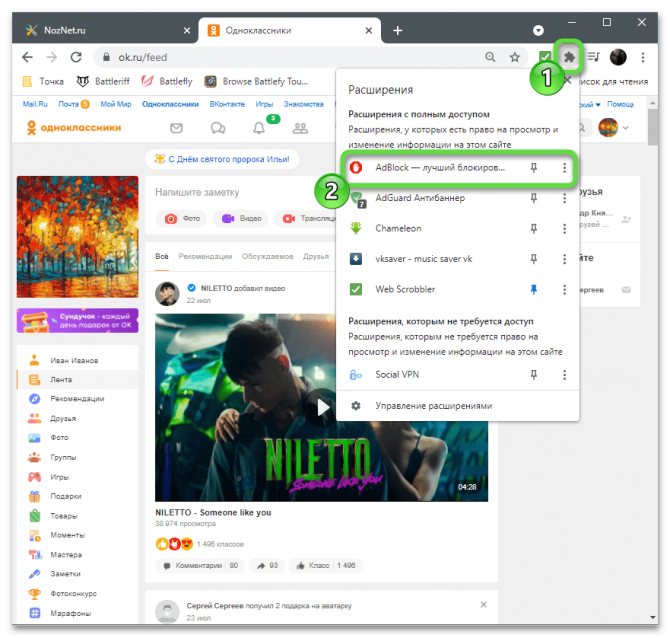Bookmark this page with the star icon
670x638 pixels.
click(515, 57)
